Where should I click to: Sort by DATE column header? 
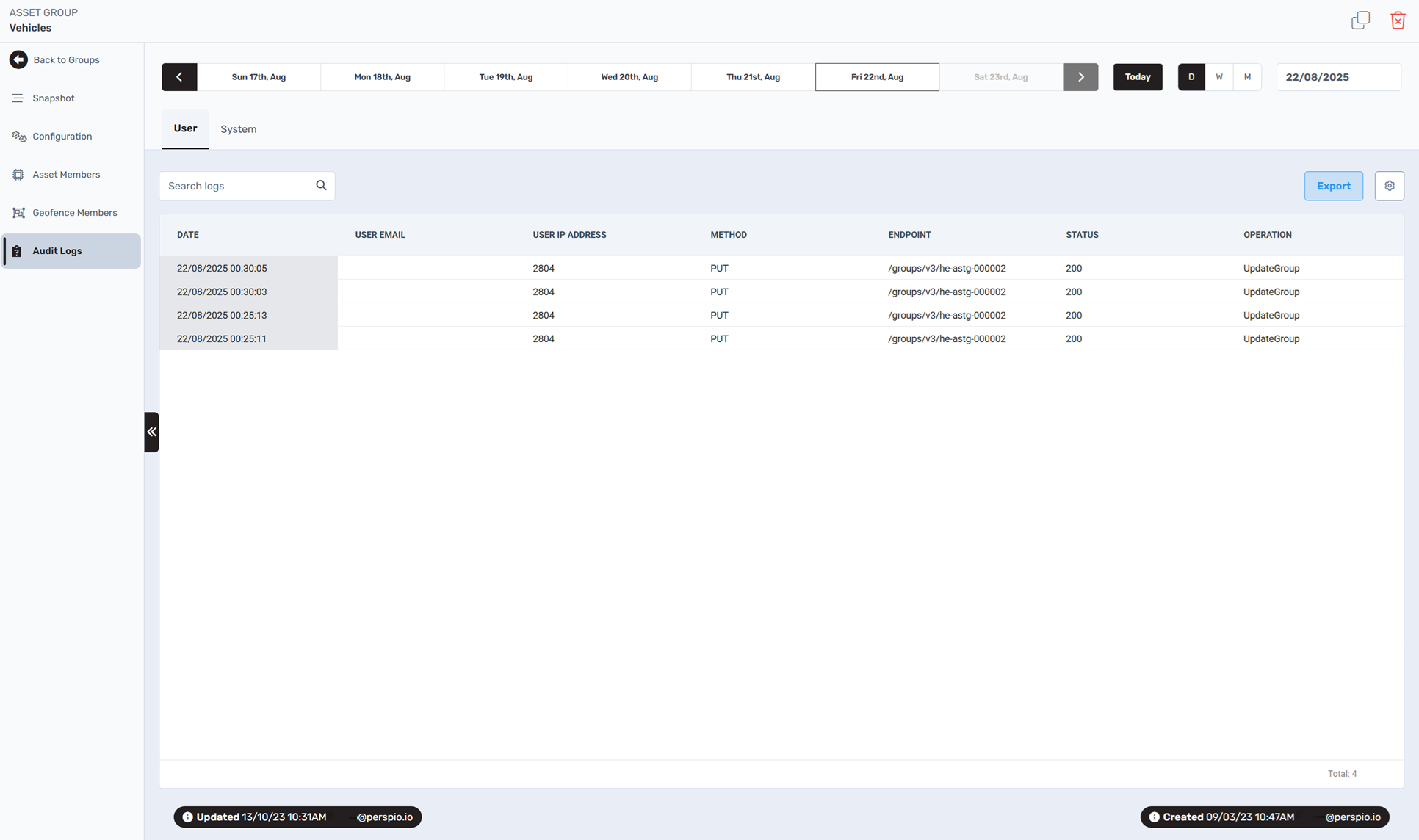click(187, 235)
